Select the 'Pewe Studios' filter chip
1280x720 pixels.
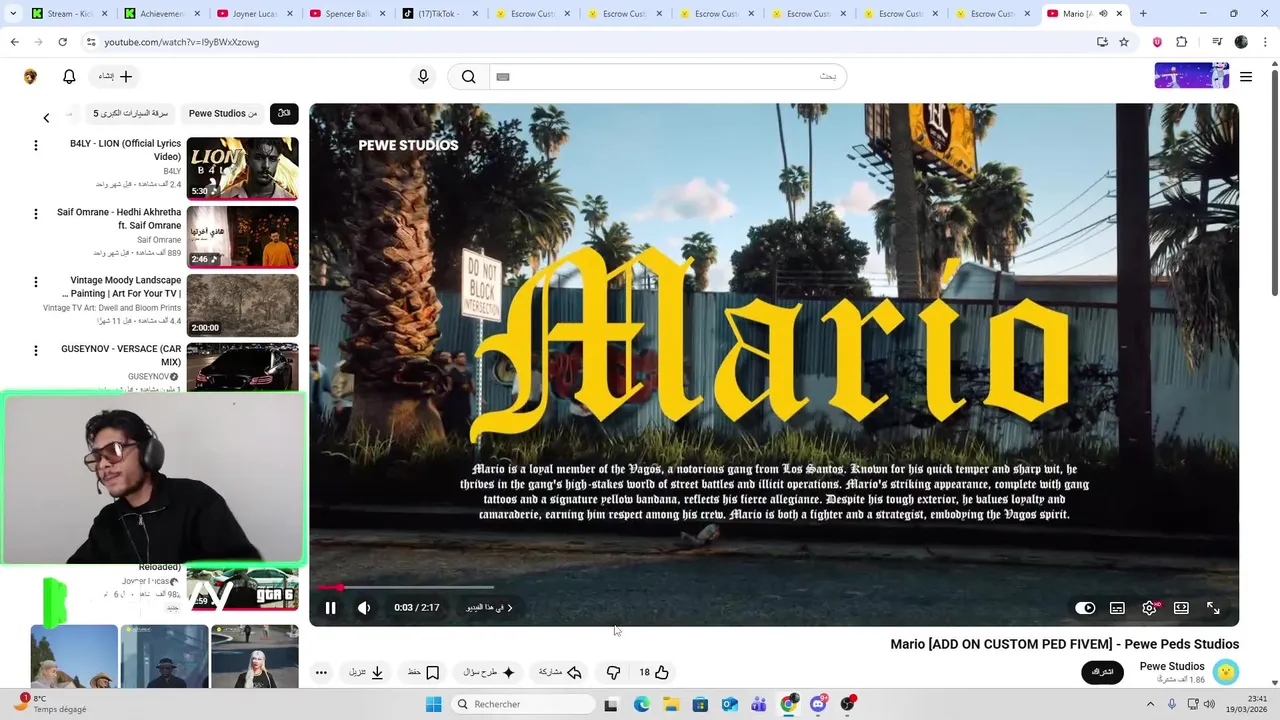223,113
